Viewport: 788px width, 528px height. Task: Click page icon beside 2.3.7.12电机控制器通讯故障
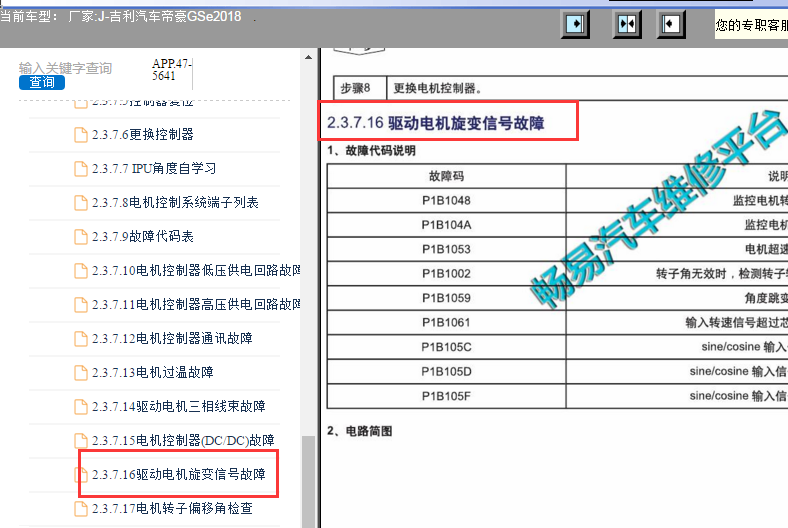tap(81, 339)
